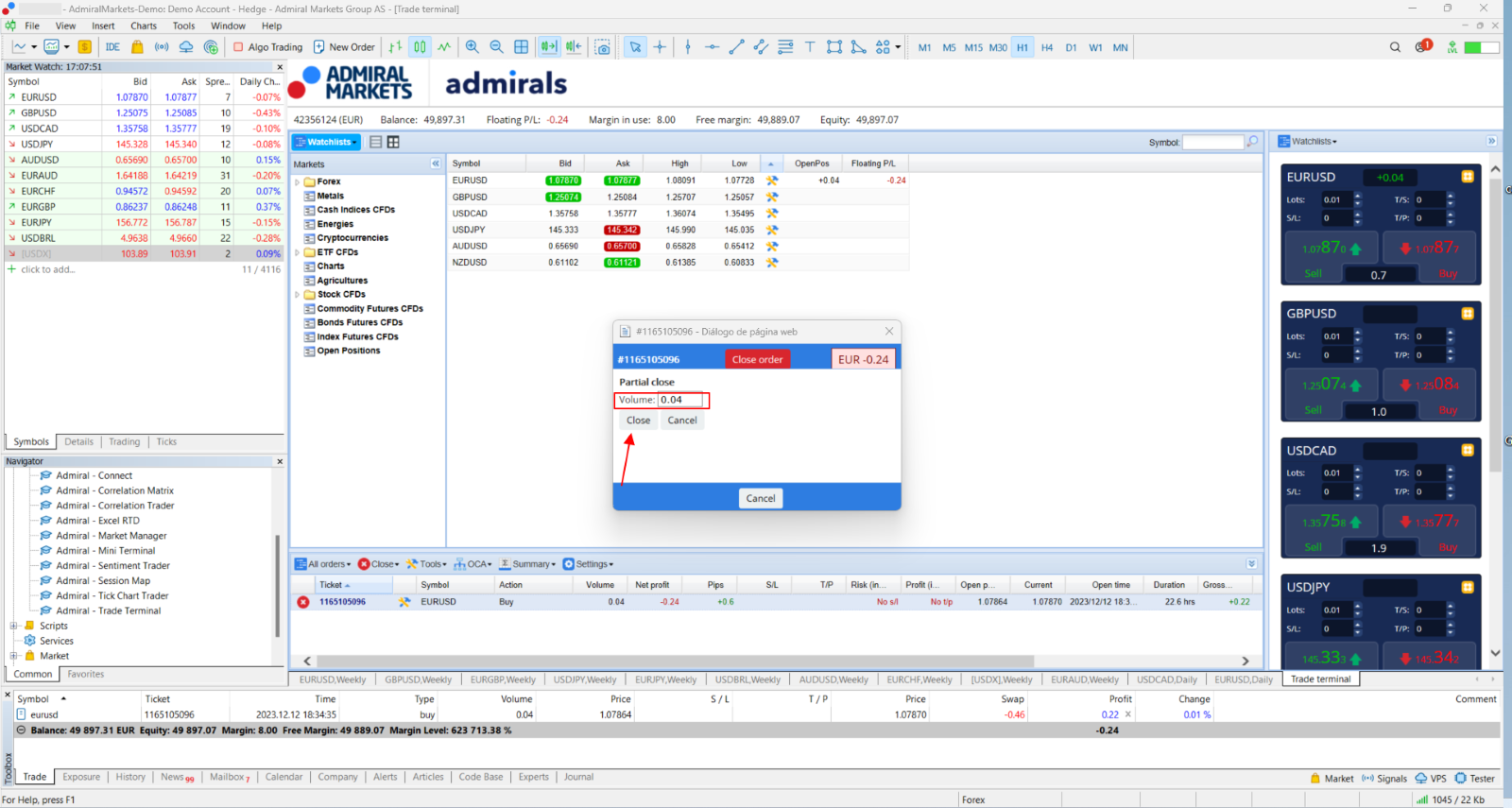Screen dimensions: 1512x808
Task: Open the Charts menu
Action: click(144, 26)
